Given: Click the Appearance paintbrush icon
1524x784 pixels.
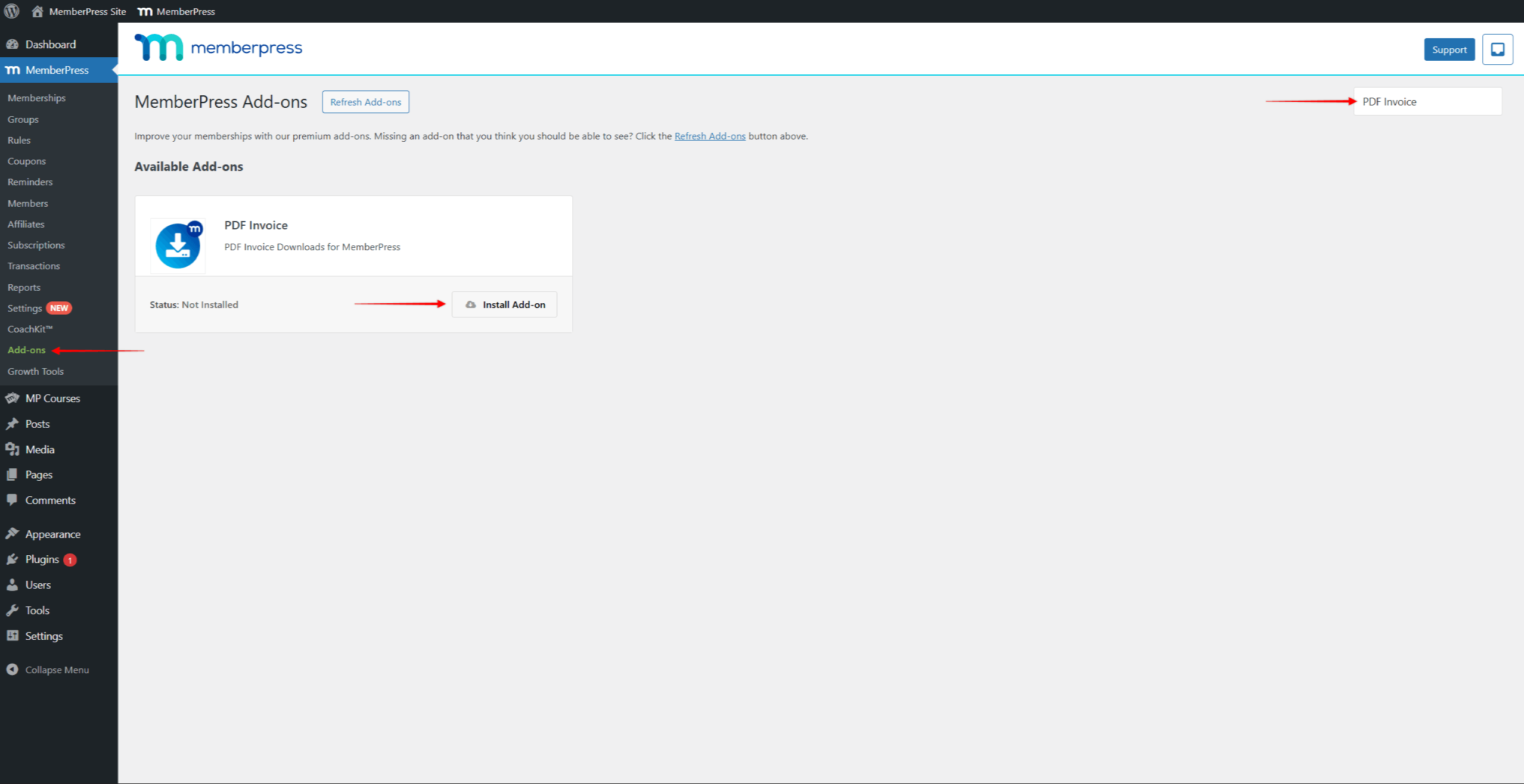Looking at the screenshot, I should [x=12, y=534].
